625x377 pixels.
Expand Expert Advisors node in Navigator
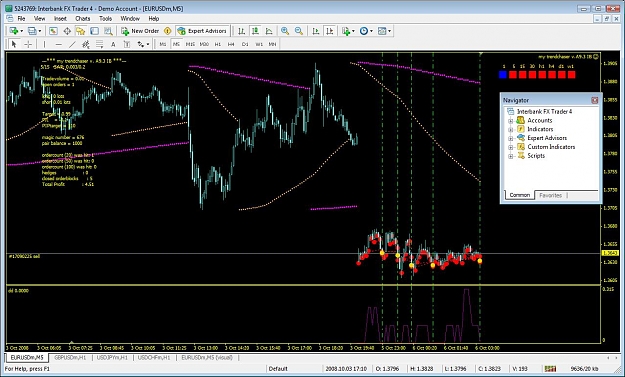511,138
